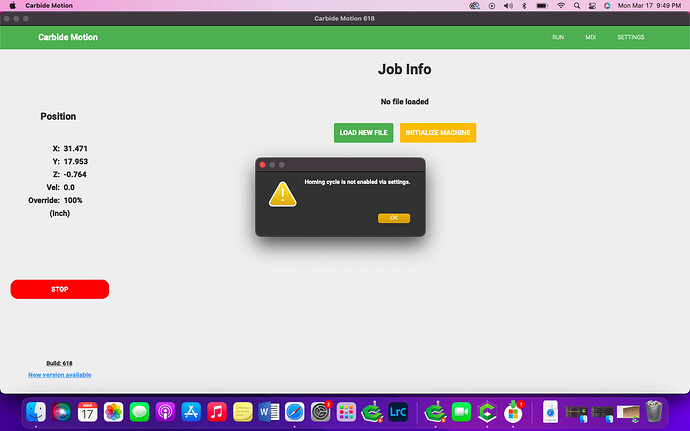Open the Microsoft installer dock icon with badge

[x=513, y=412]
